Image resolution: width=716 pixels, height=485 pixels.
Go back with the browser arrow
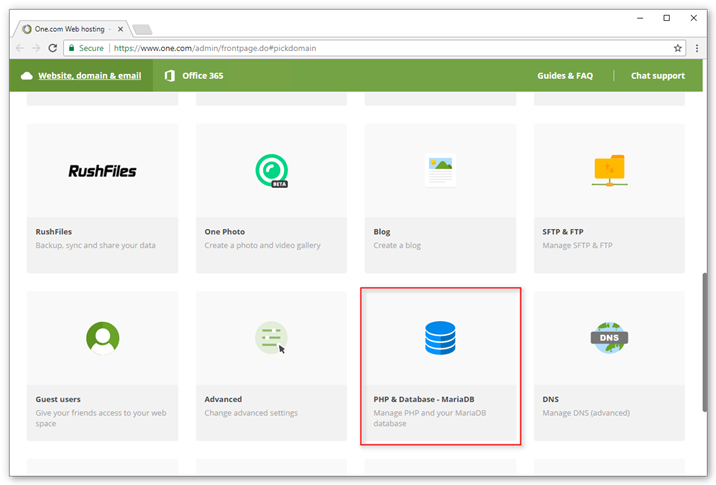coord(20,48)
